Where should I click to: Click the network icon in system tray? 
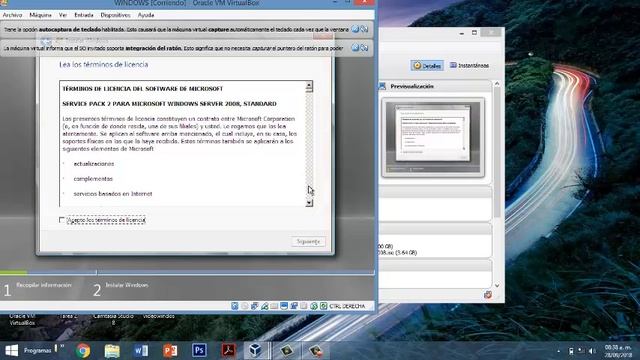pyautogui.click(x=581, y=351)
